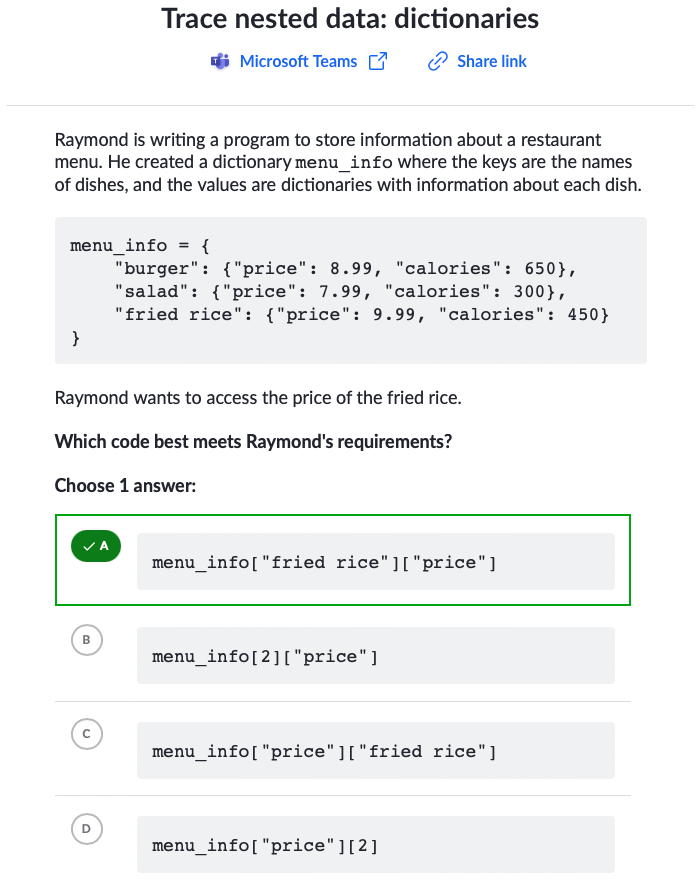Choose answer option D radio button
The height and width of the screenshot is (883, 700).
pos(87,828)
